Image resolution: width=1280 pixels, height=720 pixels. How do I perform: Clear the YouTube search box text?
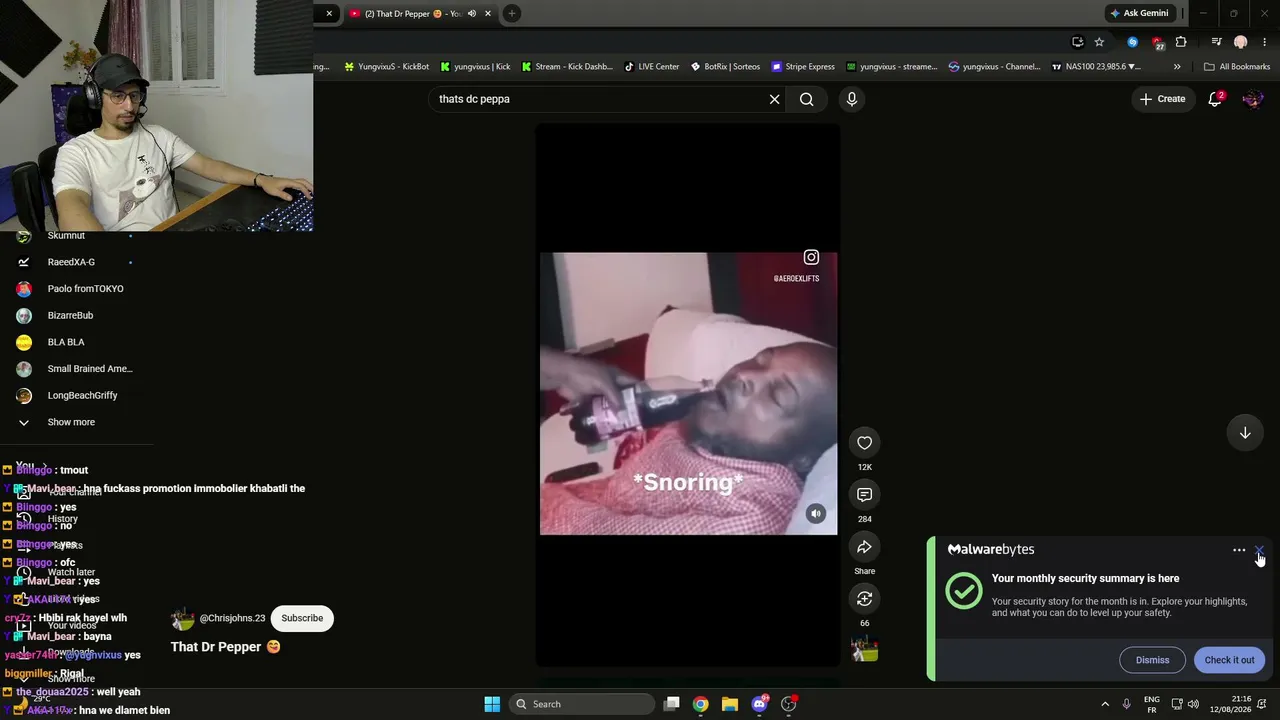[774, 99]
